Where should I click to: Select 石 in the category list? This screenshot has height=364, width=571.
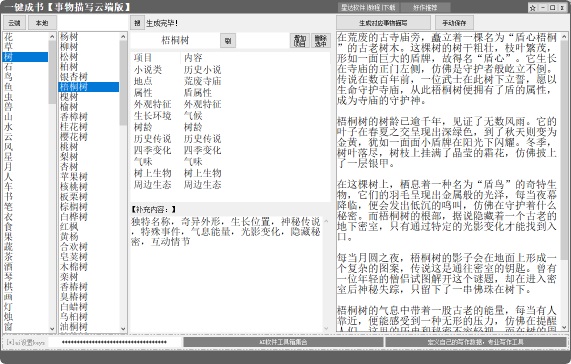click(x=25, y=67)
